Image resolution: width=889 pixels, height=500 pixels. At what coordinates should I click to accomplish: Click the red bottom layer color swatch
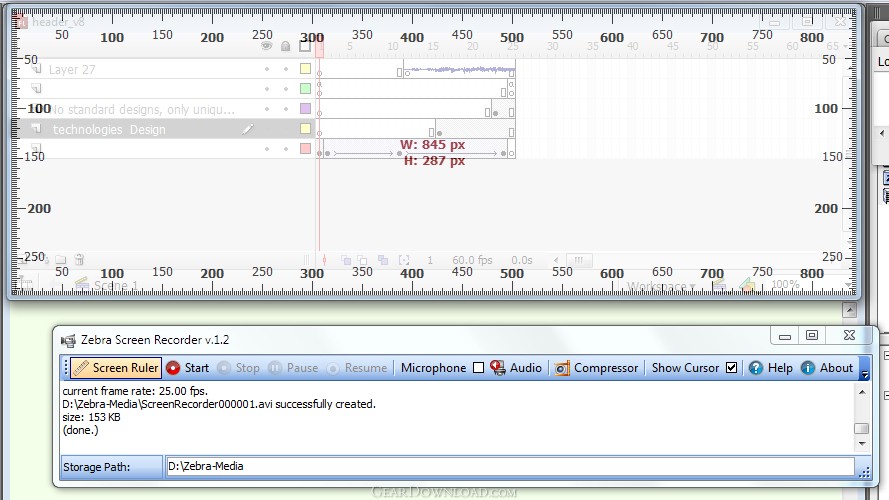tap(305, 148)
